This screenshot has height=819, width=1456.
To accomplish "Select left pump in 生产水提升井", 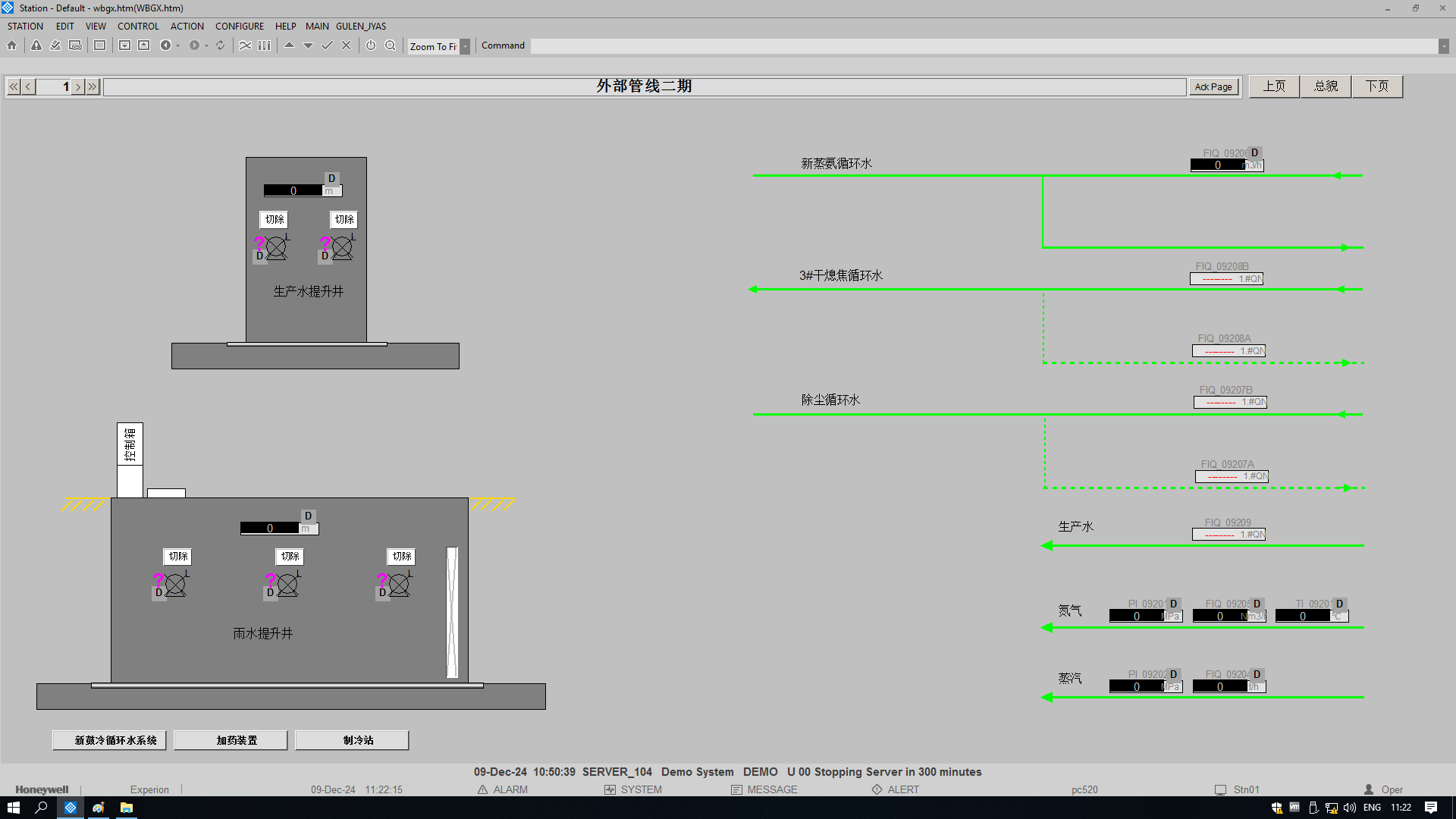I will 275,247.
